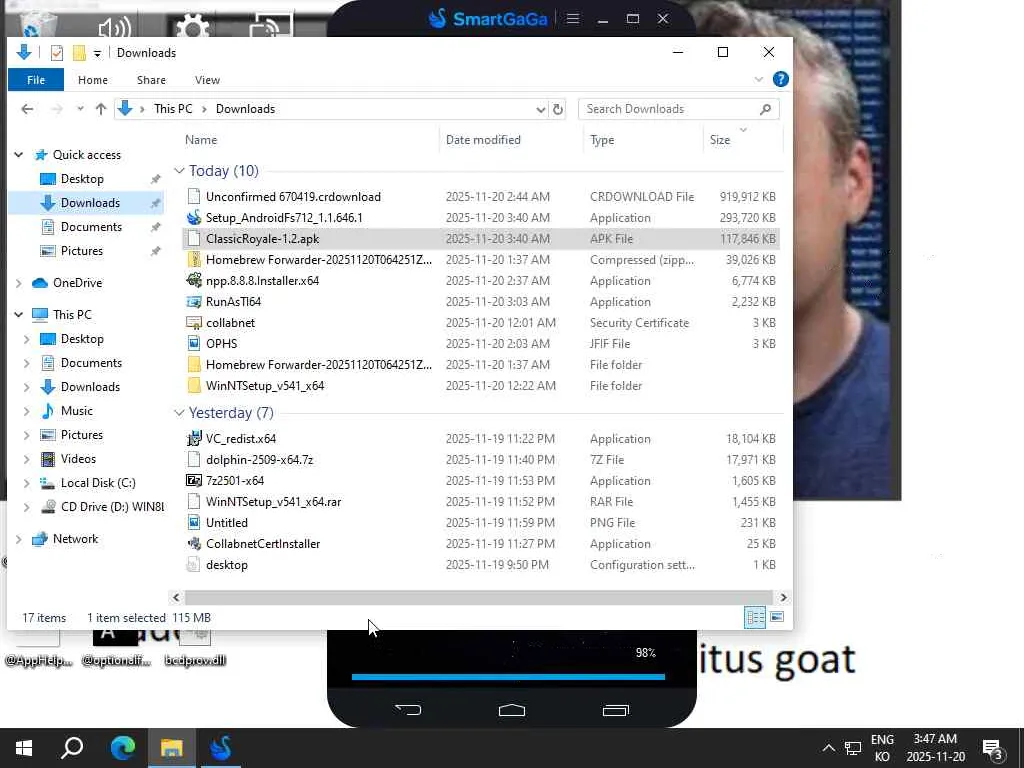Click the Properties quick access toolbar icon
This screenshot has height=768, width=1024.
coord(57,53)
